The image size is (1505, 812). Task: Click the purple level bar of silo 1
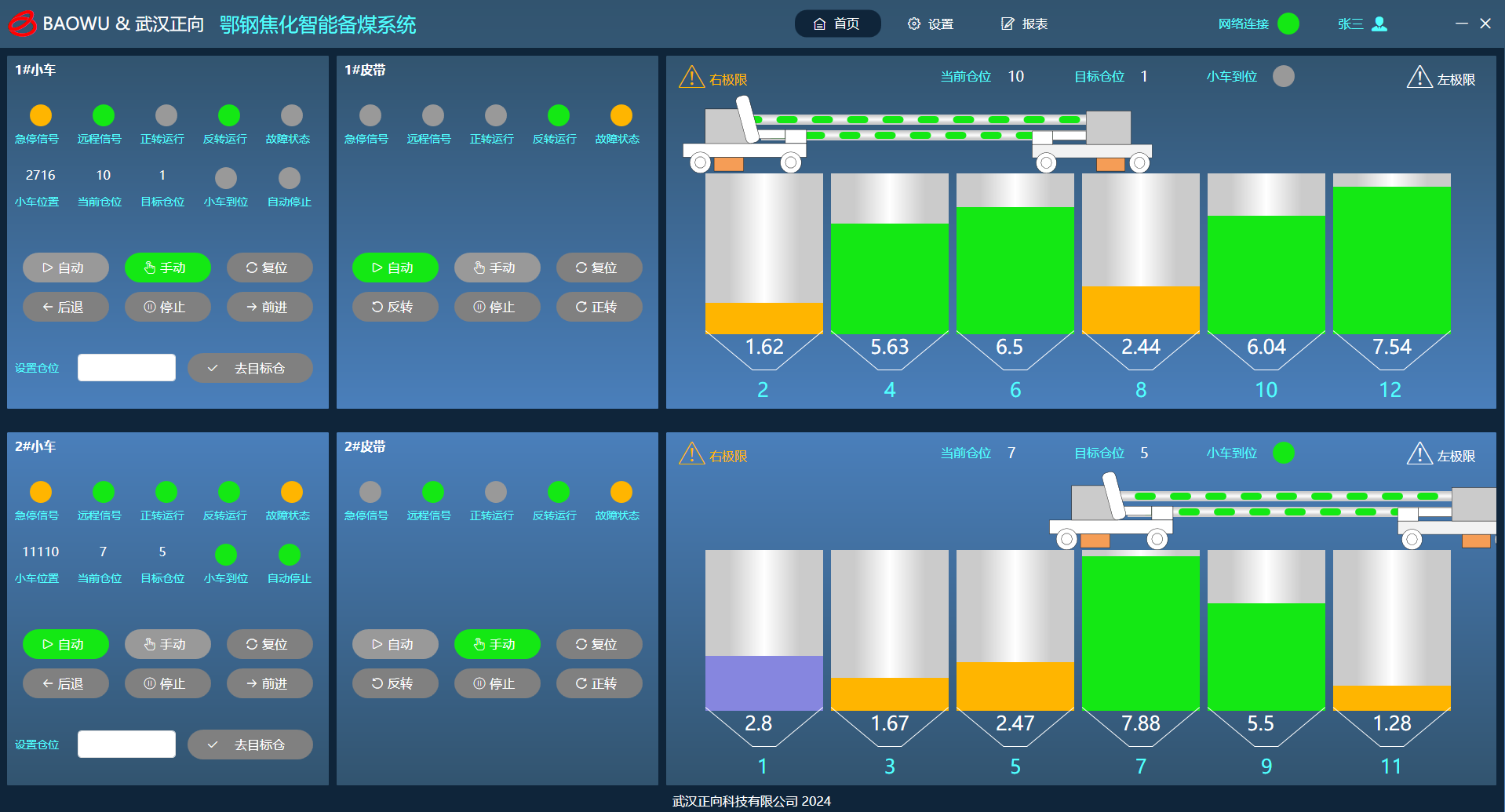(763, 683)
